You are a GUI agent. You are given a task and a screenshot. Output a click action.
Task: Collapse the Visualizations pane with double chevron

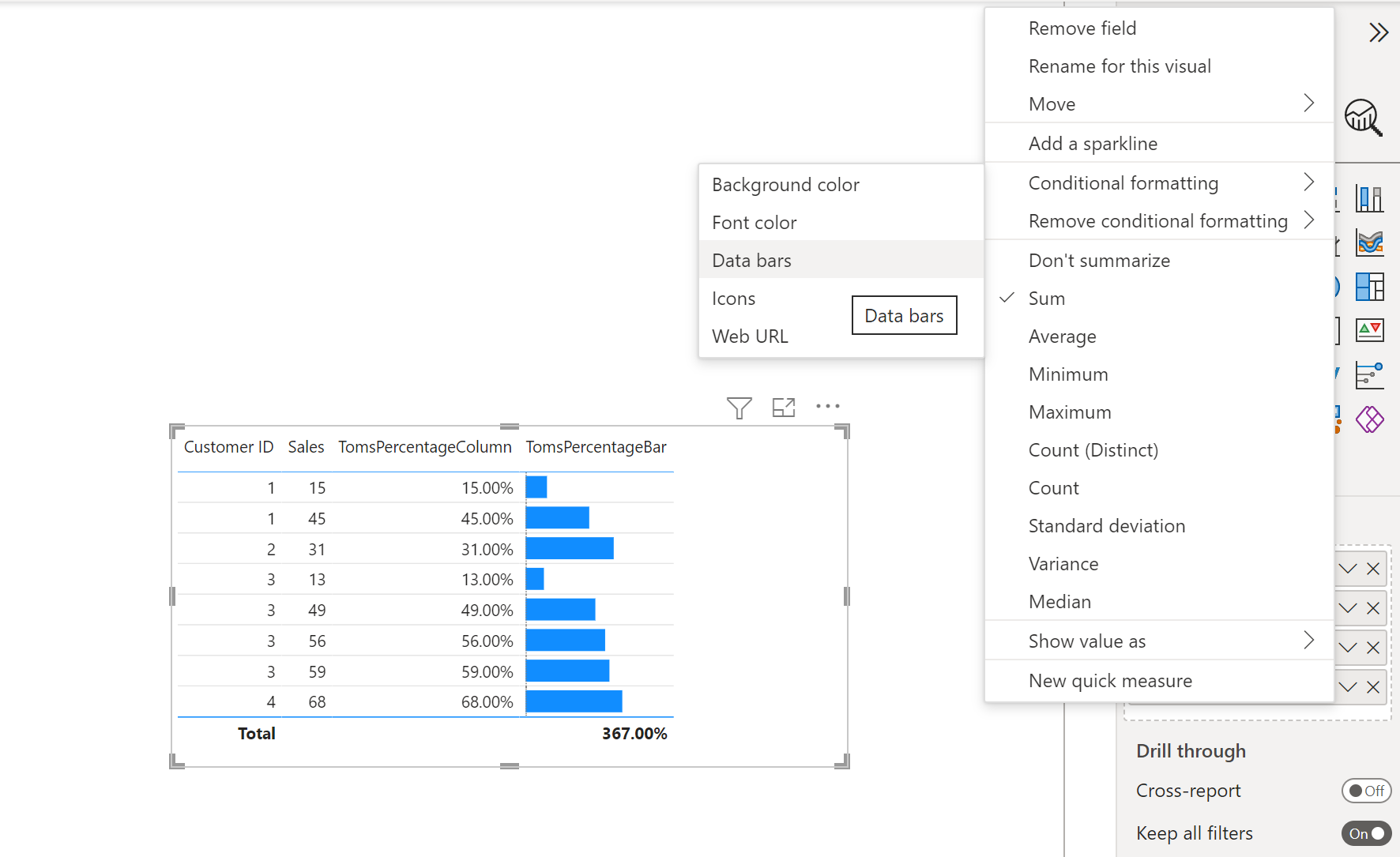coord(1379,32)
